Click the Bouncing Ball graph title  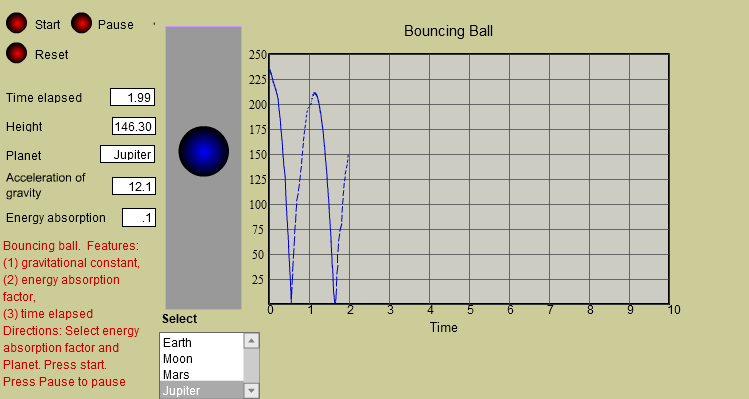[x=448, y=31]
